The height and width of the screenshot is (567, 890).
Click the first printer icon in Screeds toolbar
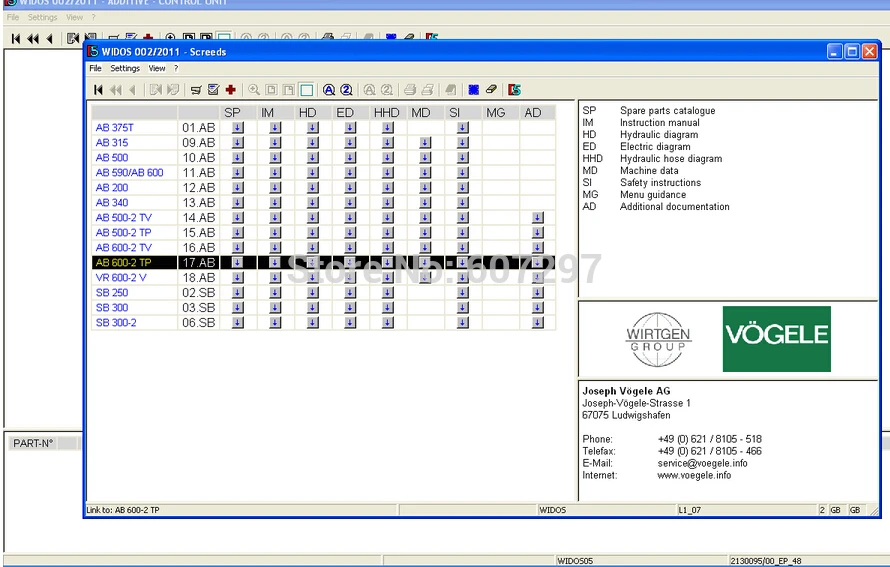coord(410,90)
